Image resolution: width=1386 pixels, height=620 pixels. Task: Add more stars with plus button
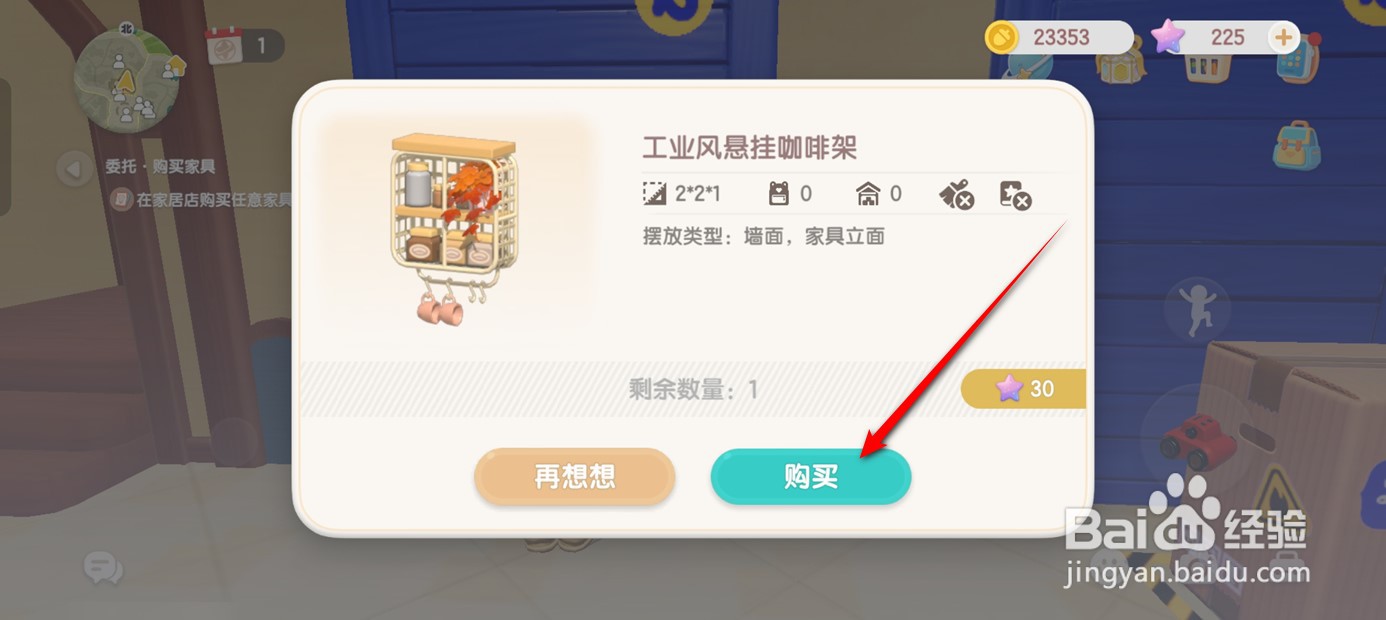1283,38
